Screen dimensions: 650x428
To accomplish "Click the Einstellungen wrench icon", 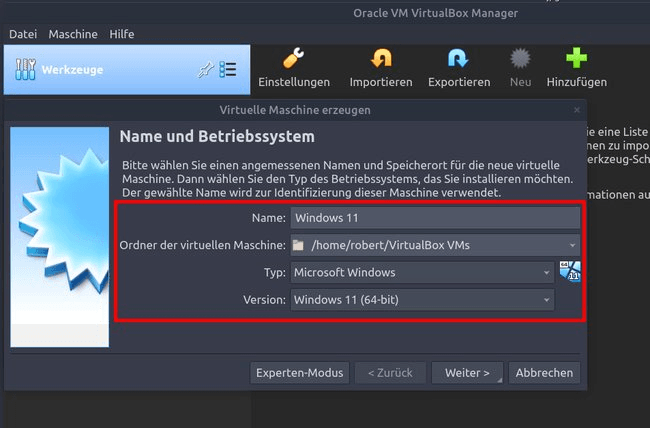I will (x=293, y=59).
